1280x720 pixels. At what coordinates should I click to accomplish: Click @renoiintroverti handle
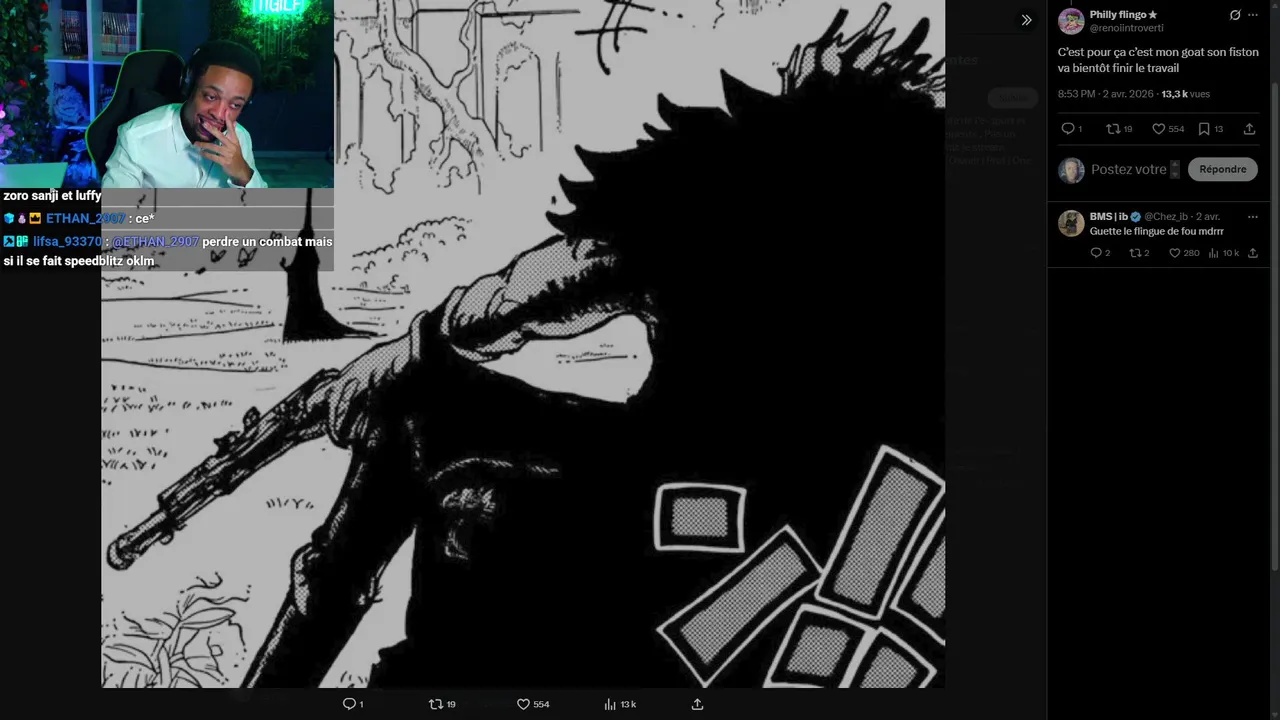1126,28
